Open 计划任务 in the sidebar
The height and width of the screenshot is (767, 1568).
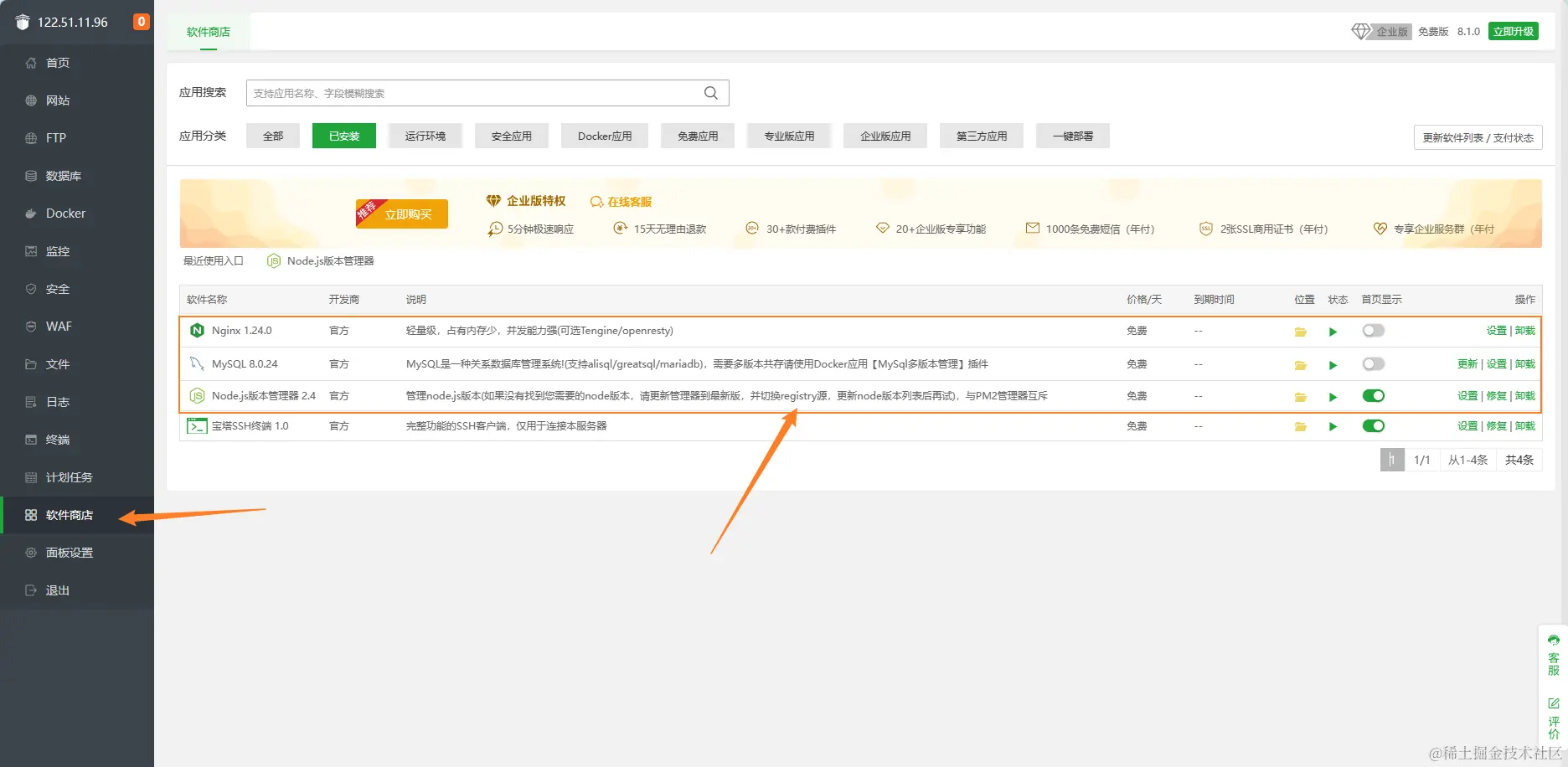tap(77, 477)
